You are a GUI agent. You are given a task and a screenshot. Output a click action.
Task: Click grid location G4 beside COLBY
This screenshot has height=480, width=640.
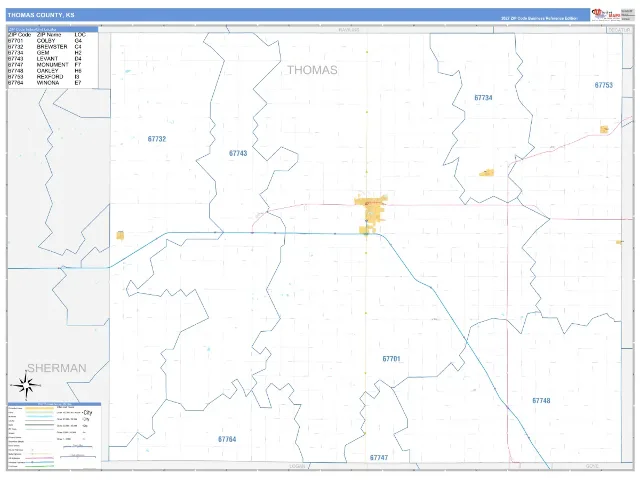[x=78, y=41]
